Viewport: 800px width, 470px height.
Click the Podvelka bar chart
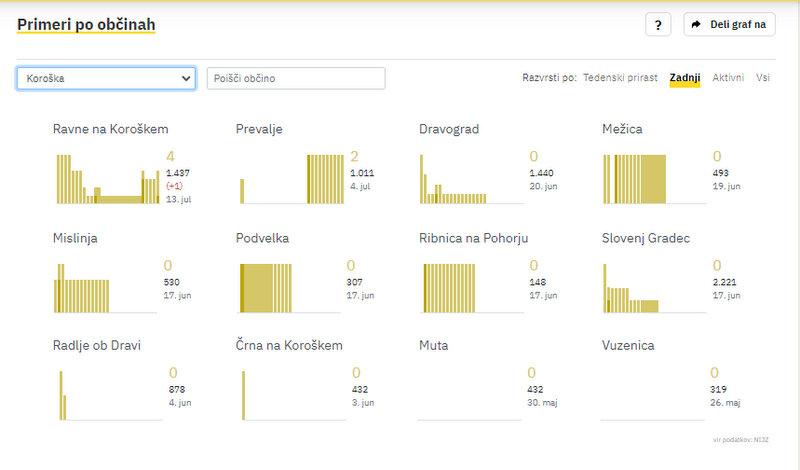pyautogui.click(x=290, y=288)
